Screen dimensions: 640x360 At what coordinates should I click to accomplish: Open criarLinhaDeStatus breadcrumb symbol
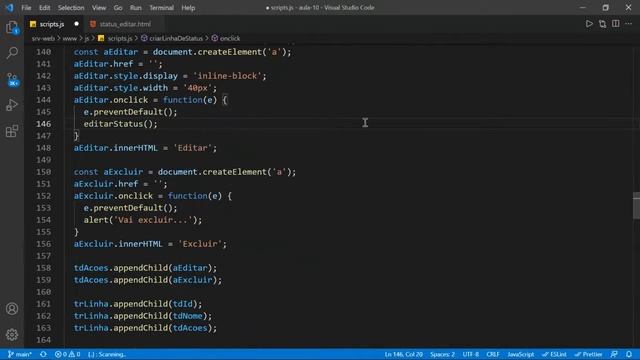171,38
